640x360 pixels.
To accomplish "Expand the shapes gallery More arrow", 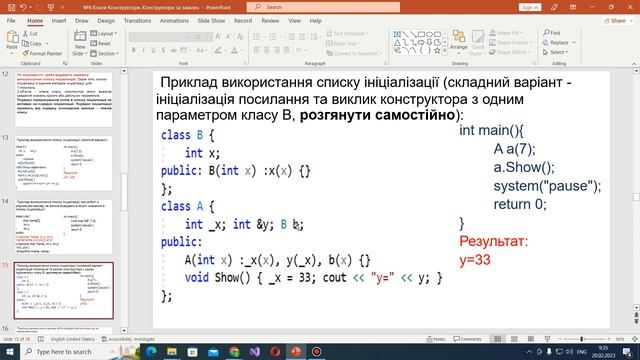I will pyautogui.click(x=444, y=51).
